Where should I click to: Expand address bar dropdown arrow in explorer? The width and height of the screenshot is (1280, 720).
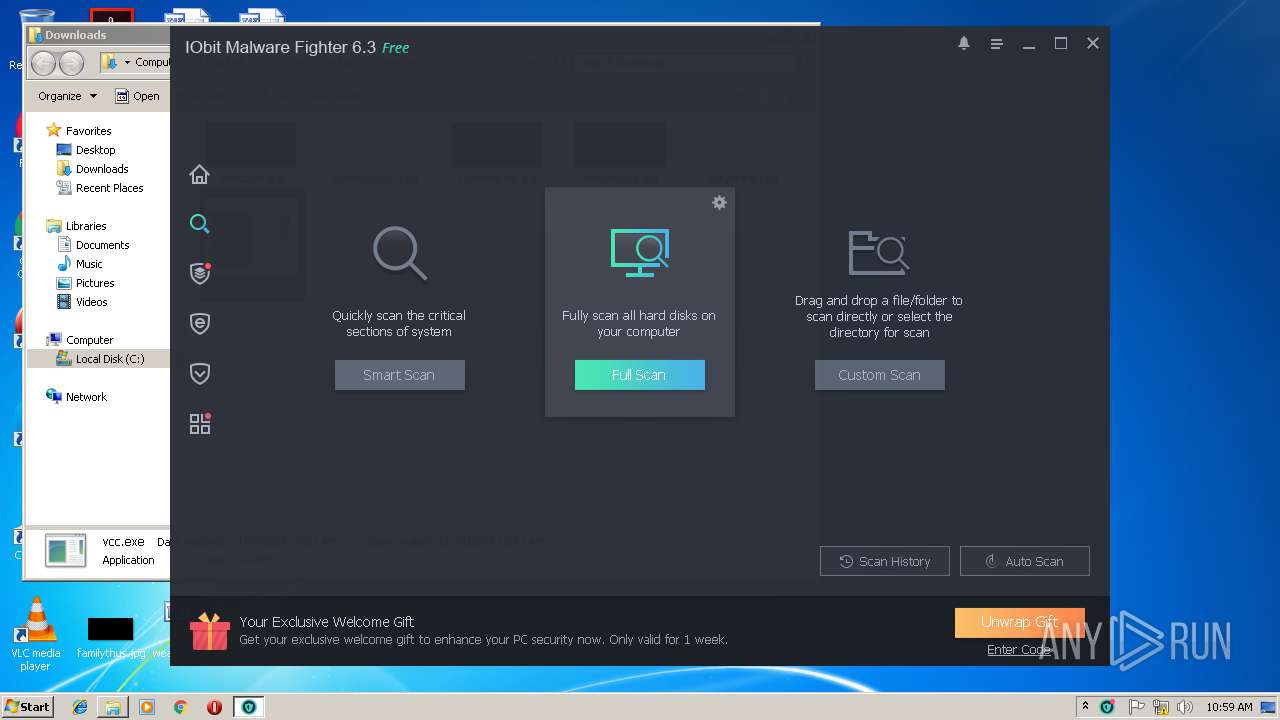pyautogui.click(x=127, y=63)
